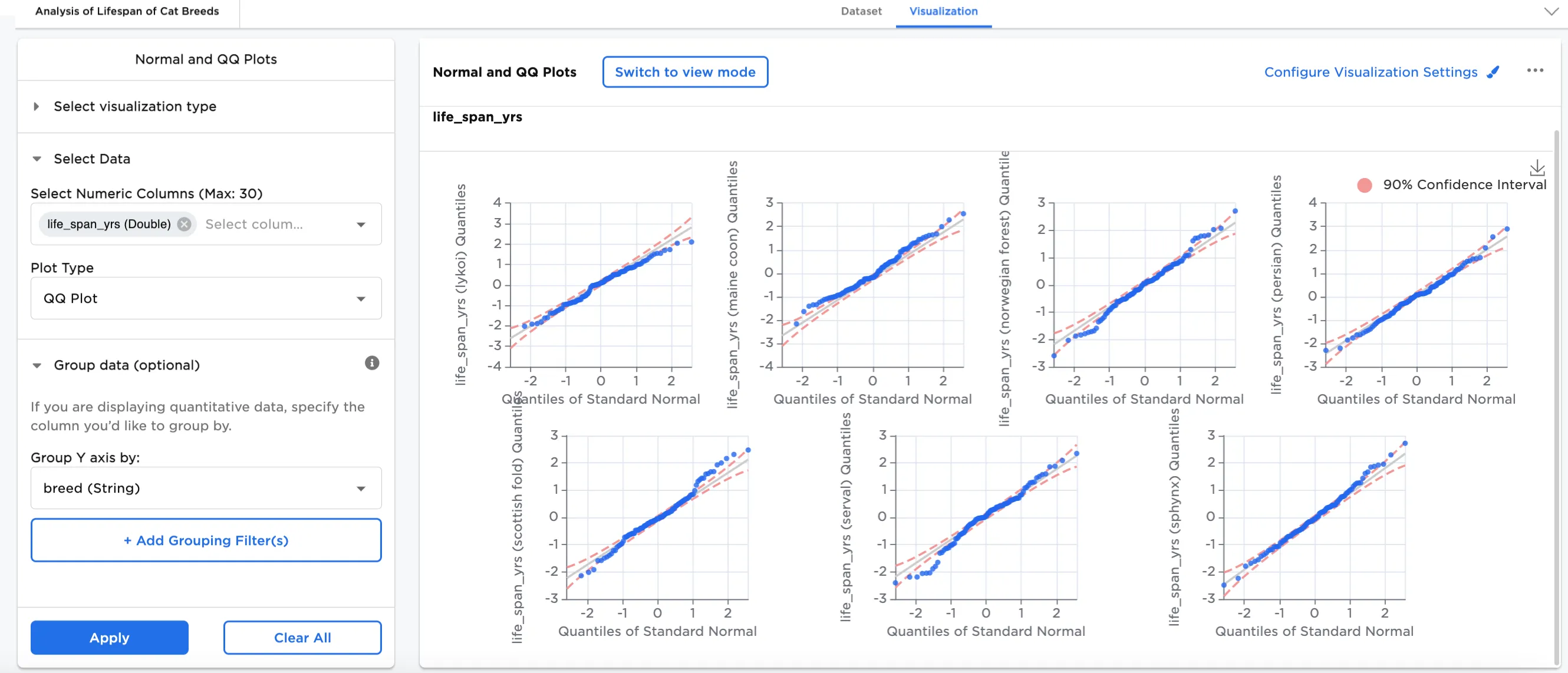Image resolution: width=1568 pixels, height=673 pixels.
Task: Select the Visualization tab
Action: click(x=943, y=12)
